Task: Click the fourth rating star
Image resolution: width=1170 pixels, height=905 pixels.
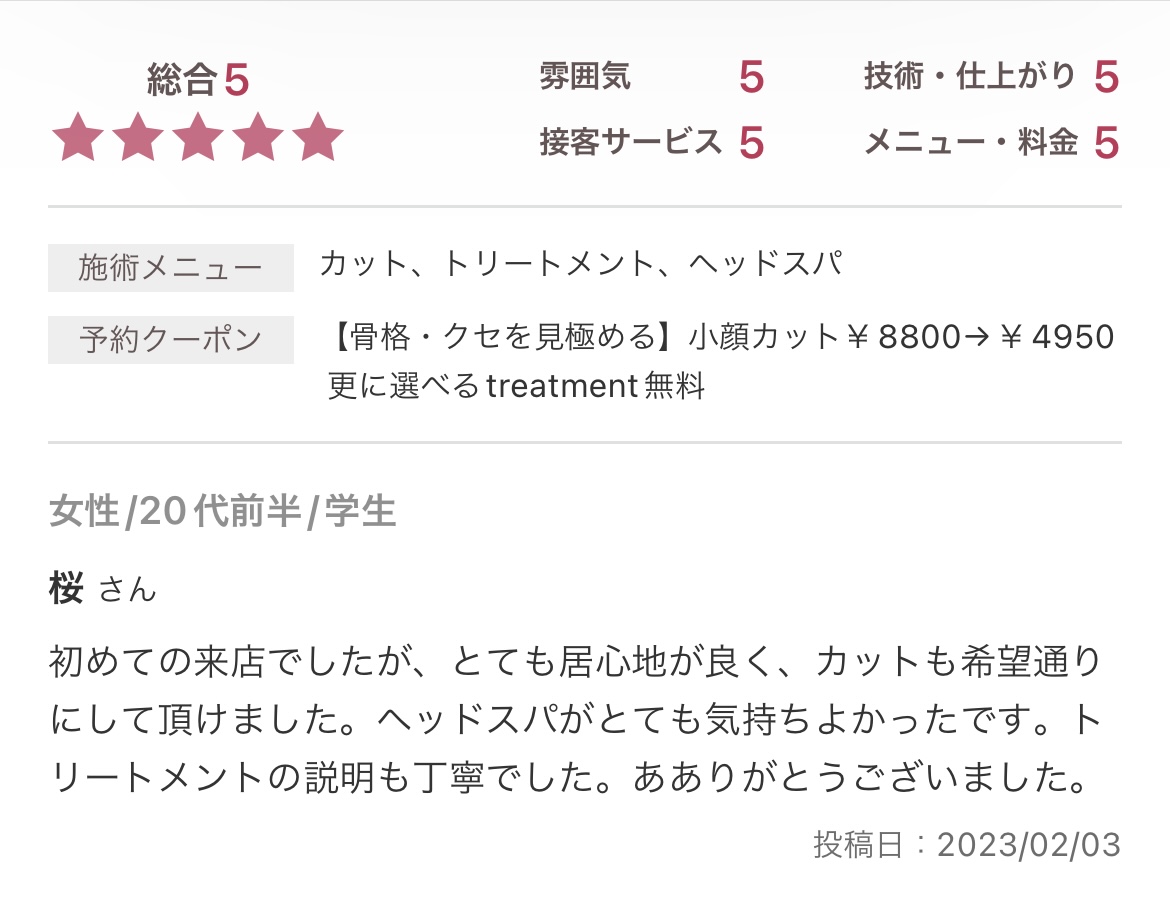Action: coord(257,138)
